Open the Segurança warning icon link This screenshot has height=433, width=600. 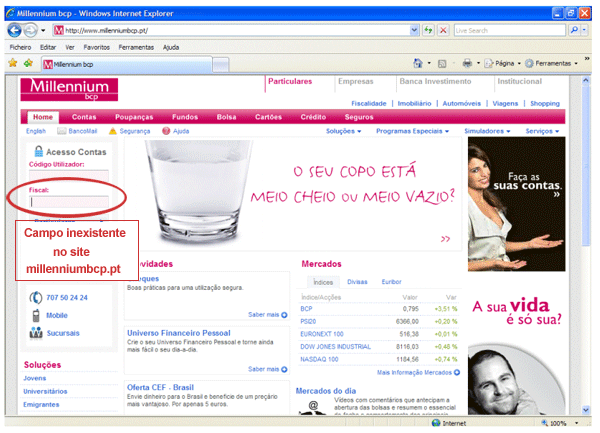112,131
